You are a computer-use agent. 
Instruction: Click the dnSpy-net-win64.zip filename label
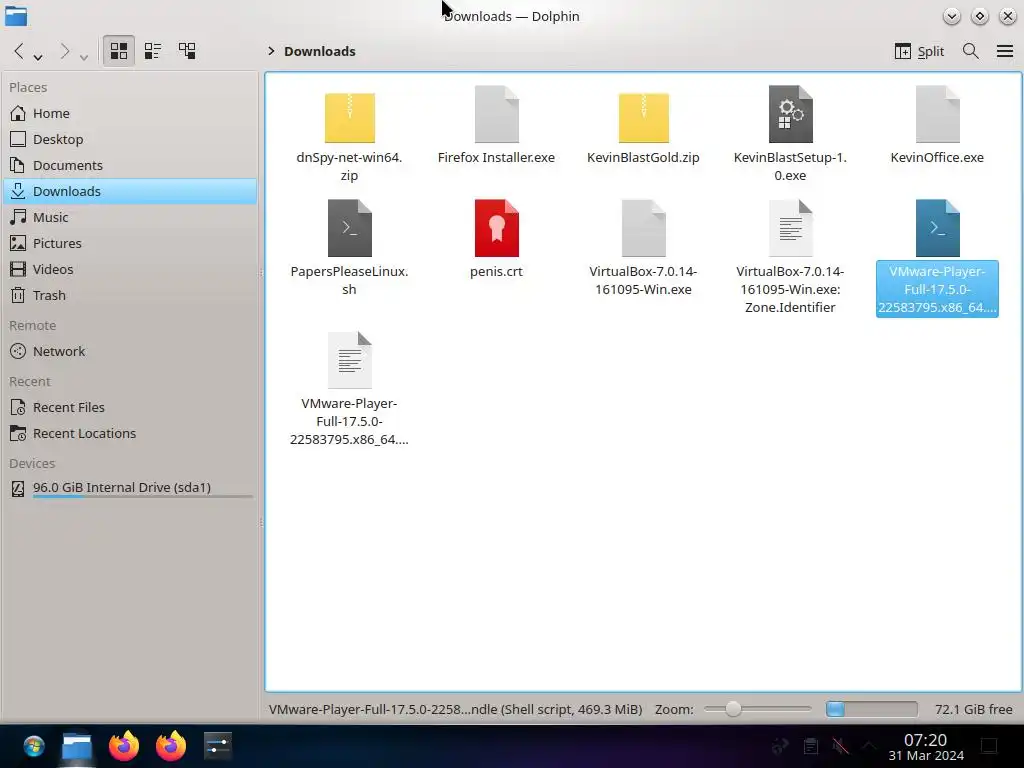click(349, 167)
